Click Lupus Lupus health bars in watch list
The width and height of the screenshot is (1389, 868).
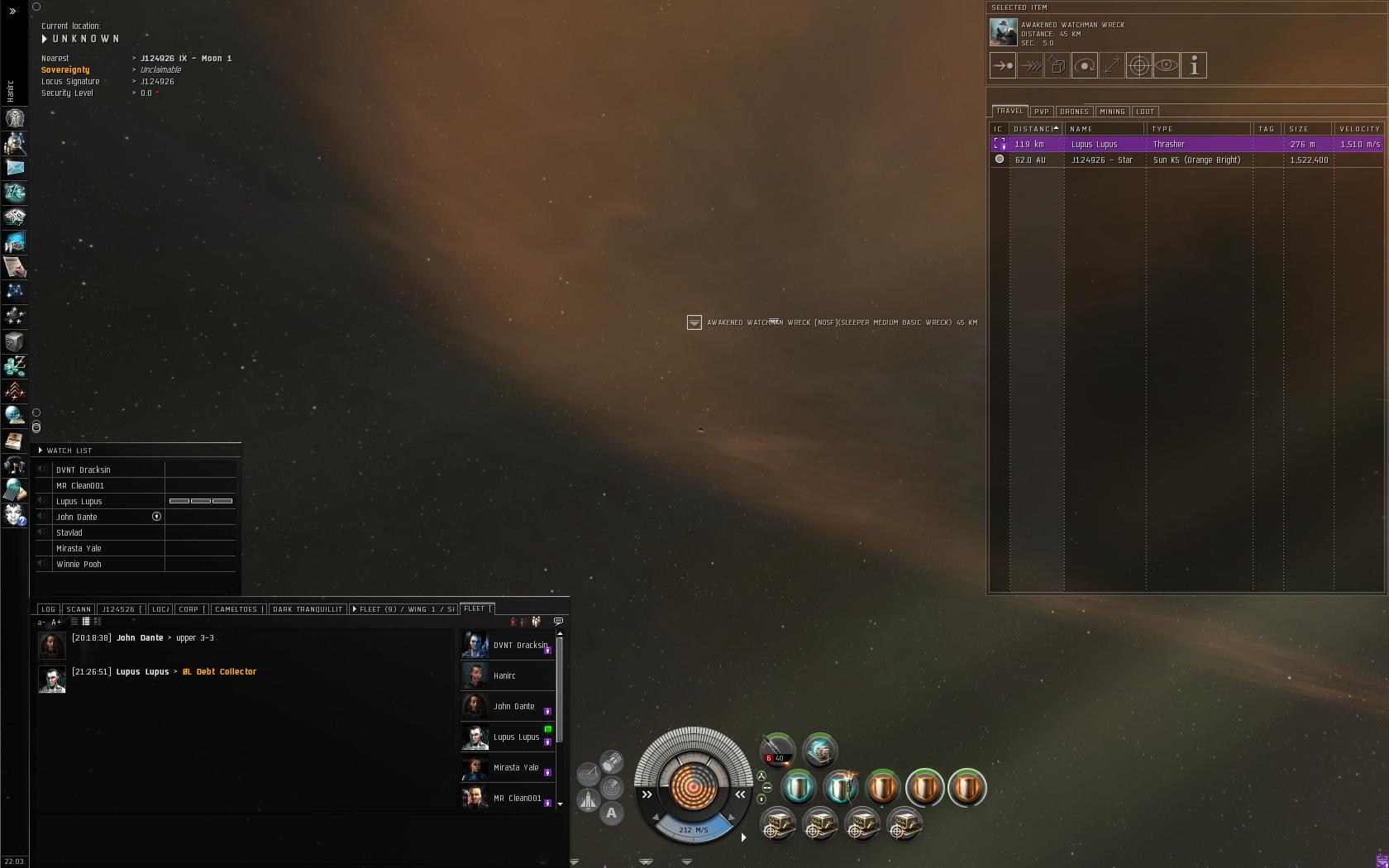201,501
